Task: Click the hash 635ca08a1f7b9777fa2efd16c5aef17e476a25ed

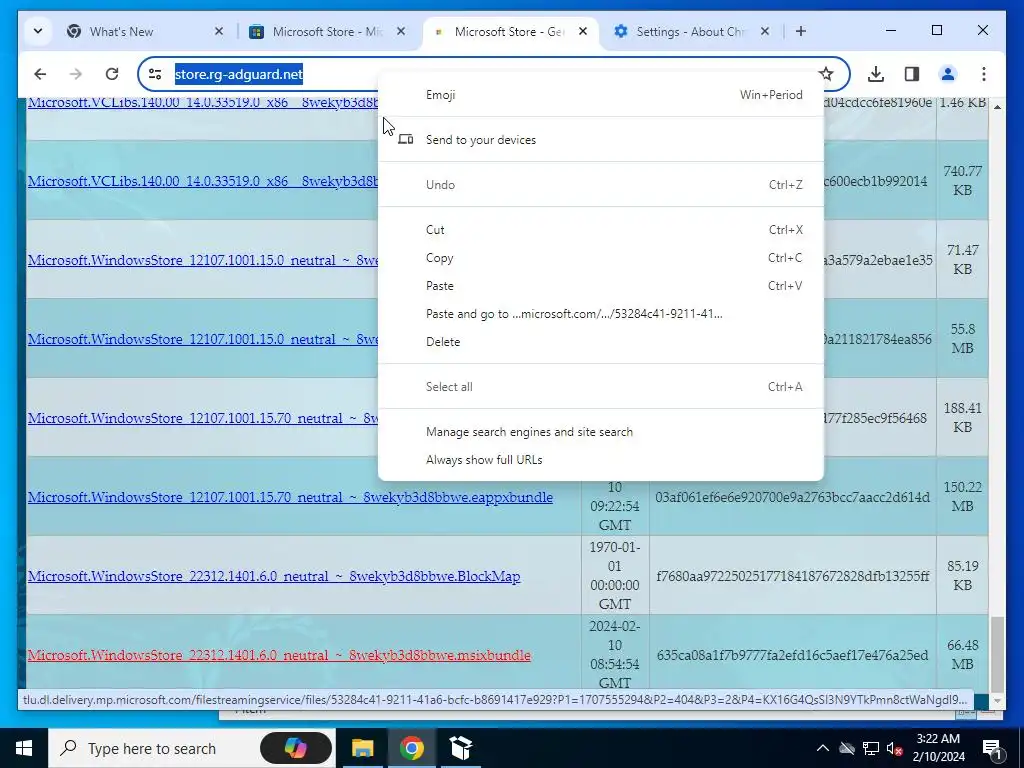Action: click(x=792, y=655)
